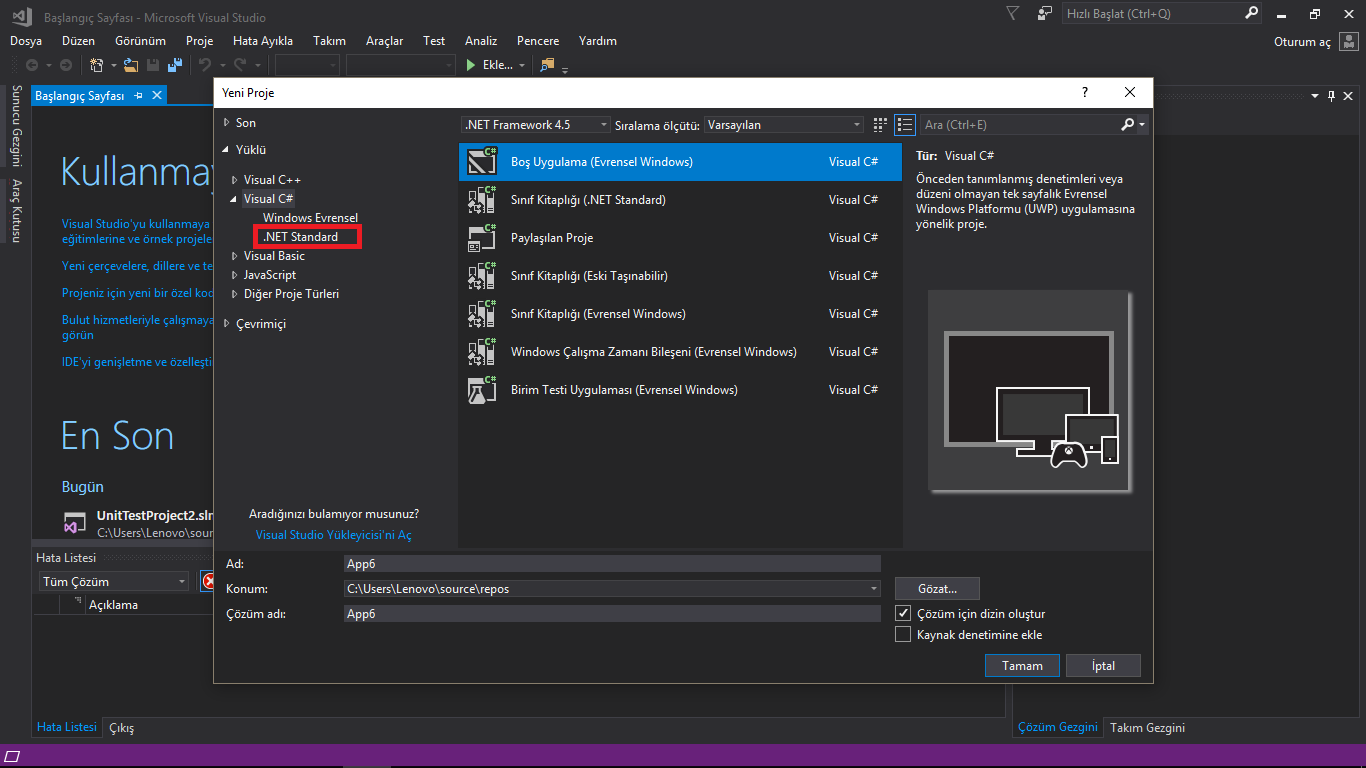Expand the Son node in the tree
This screenshot has width=1366, height=768.
[226, 123]
